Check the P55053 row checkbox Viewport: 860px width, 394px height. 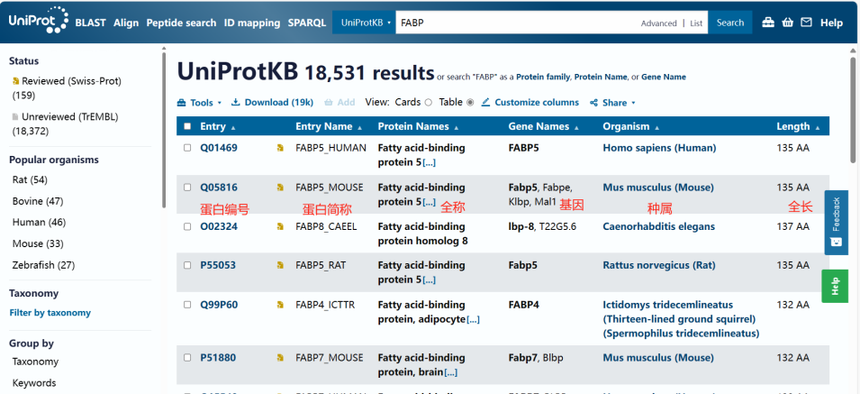pos(188,266)
